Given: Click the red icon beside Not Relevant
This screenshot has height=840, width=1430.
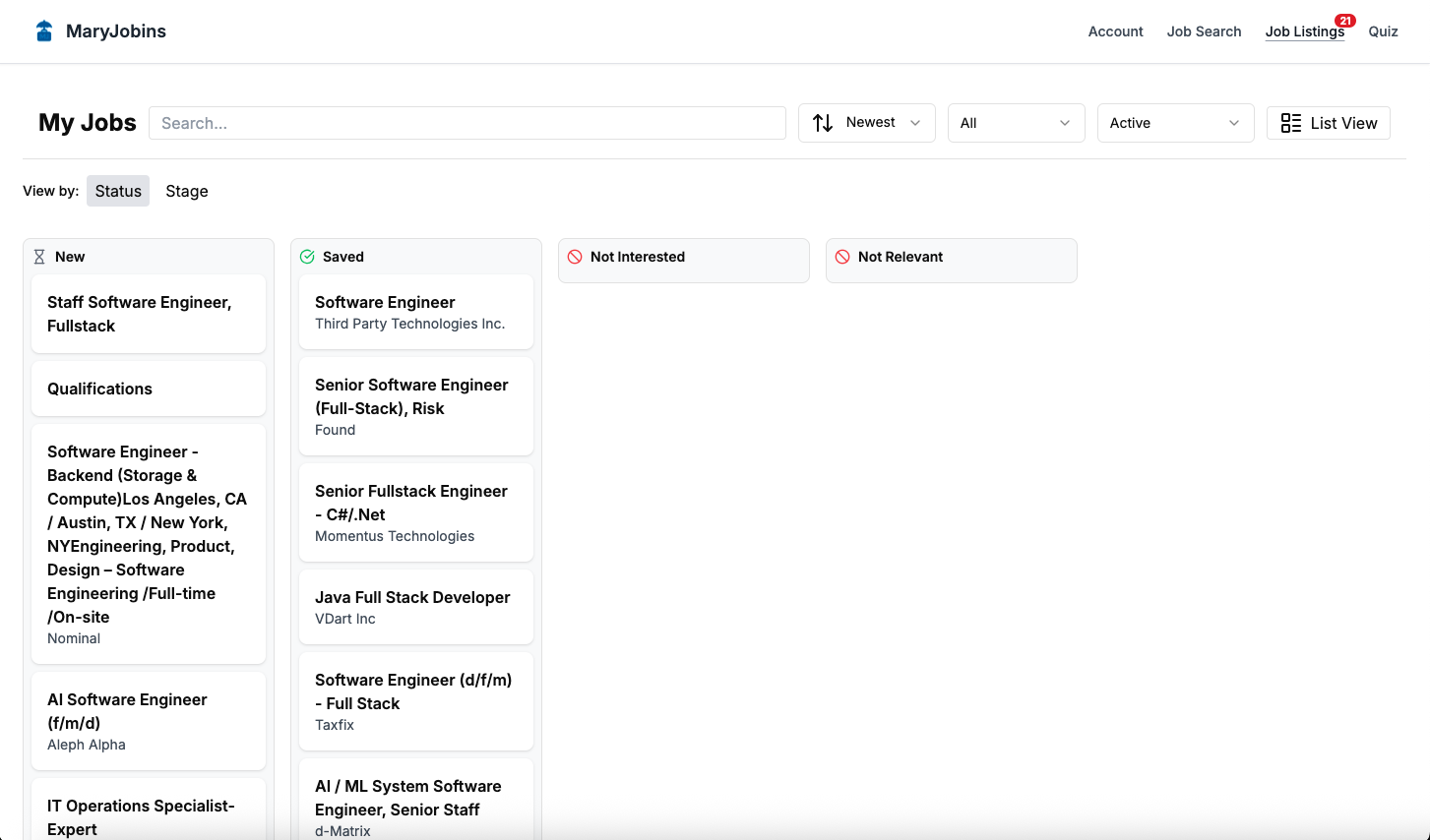Looking at the screenshot, I should 842,257.
